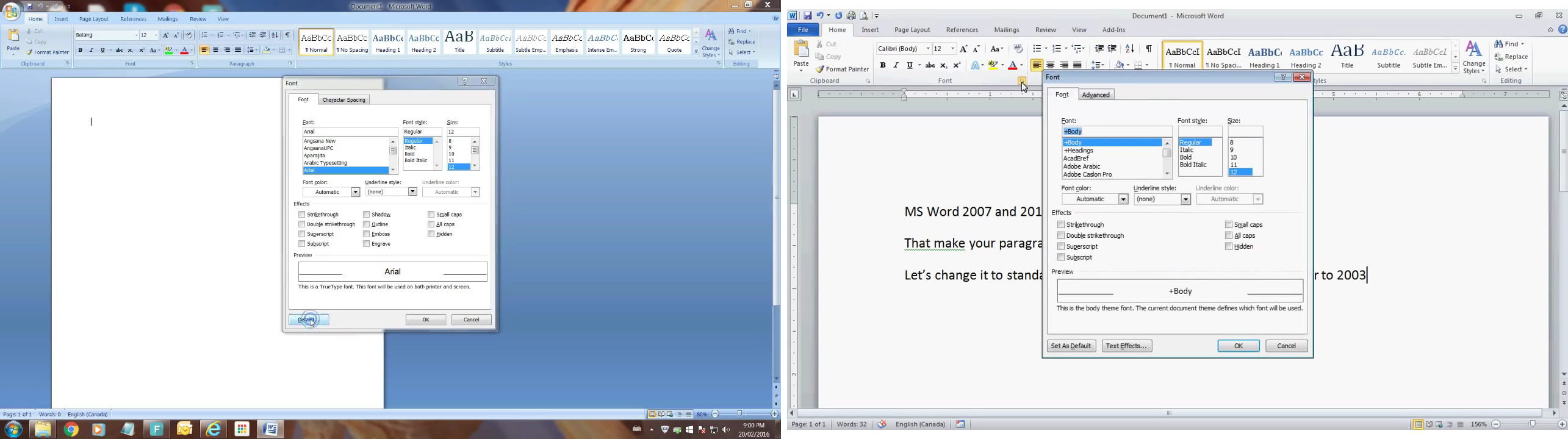Click Italic in the left Word 2007 ribbon
The image size is (1568, 439).
click(92, 51)
